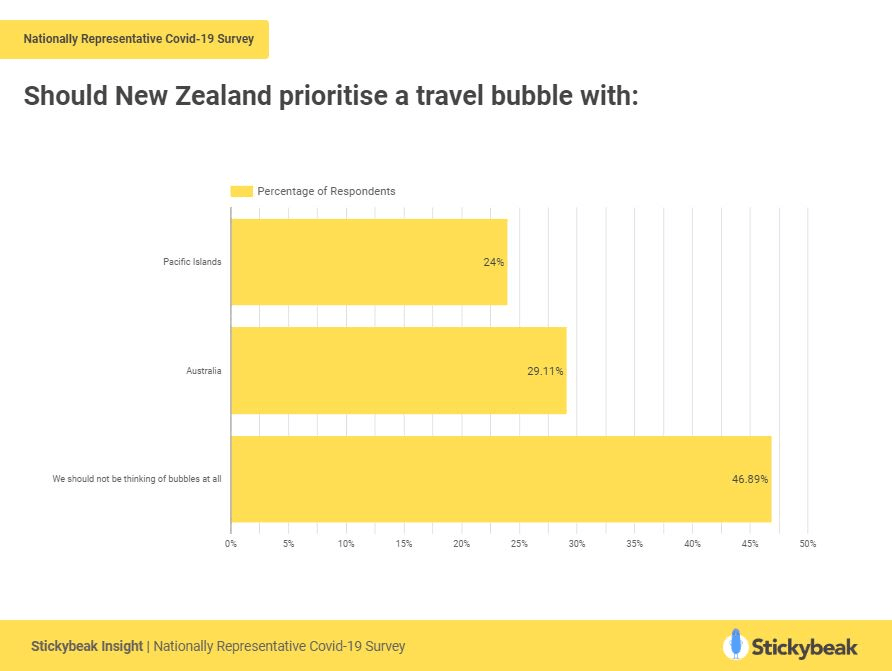892x671 pixels.
Task: Click the footer Nationally Representative Covid-19 Survey text
Action: (280, 646)
